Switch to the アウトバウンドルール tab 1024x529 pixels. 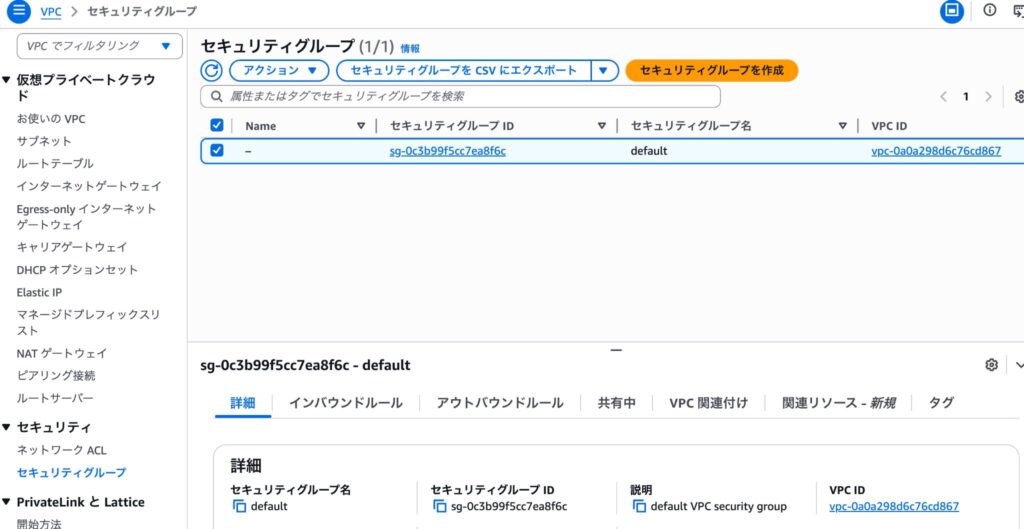(500, 403)
